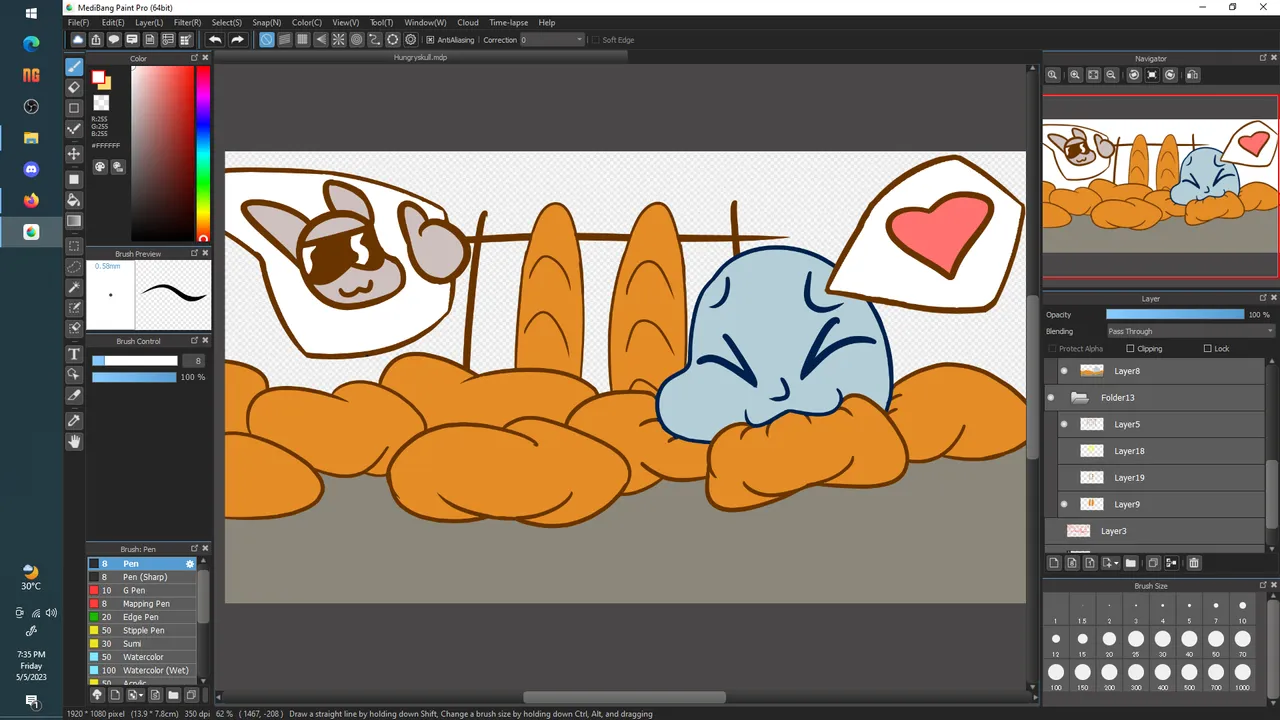Enable the Lock checkbox
1280x720 pixels.
click(x=1207, y=349)
